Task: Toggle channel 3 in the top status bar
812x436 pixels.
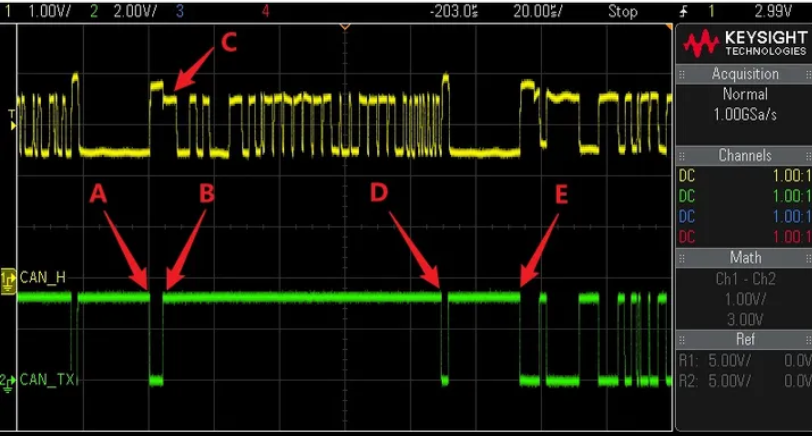Action: coord(178,12)
